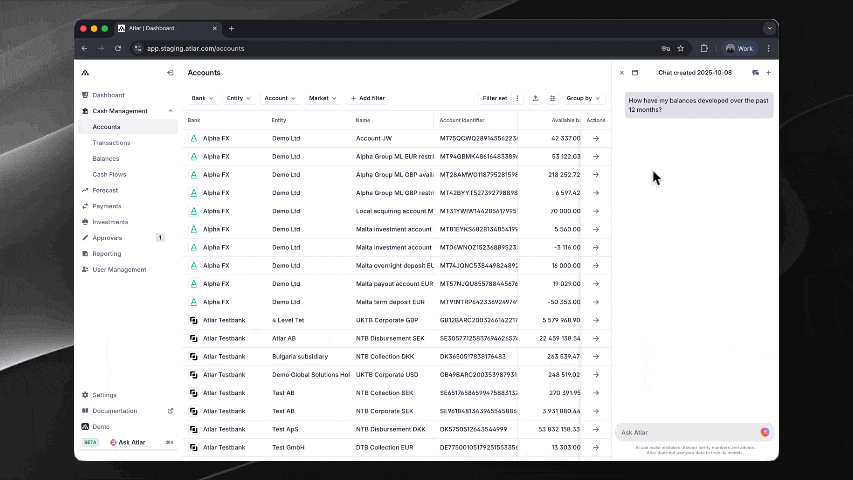Viewport: 853px width, 480px height.
Task: Open the browser extensions icon
Action: [x=704, y=48]
